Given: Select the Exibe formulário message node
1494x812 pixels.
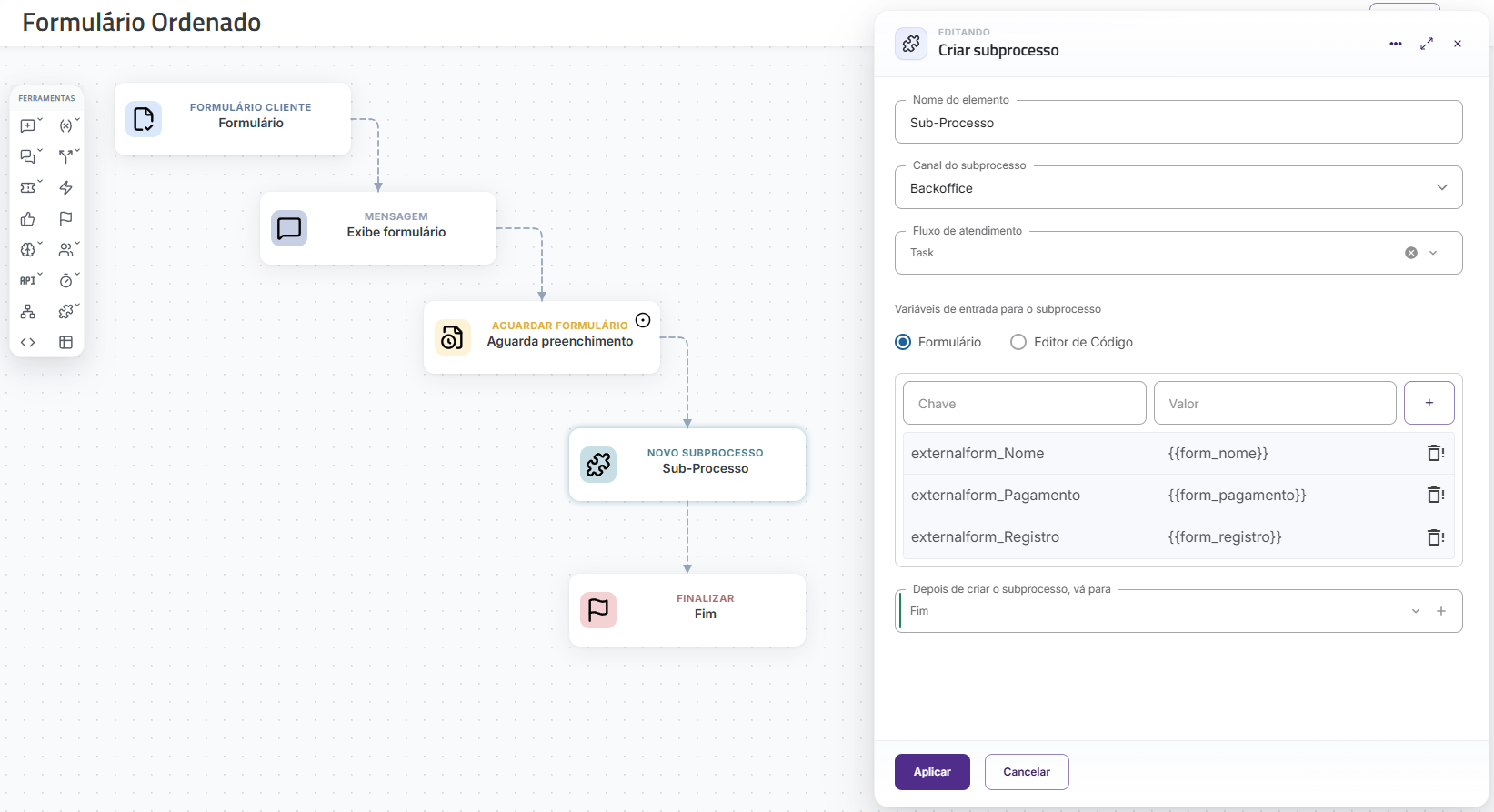Looking at the screenshot, I should pos(378,228).
